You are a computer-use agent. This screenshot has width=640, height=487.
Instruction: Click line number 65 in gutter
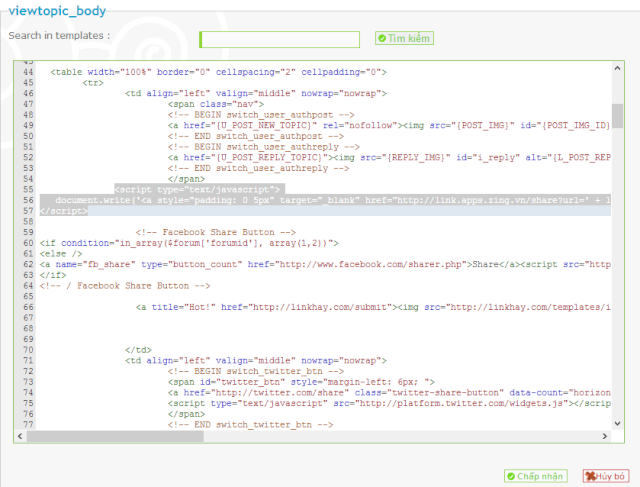pyautogui.click(x=28, y=296)
